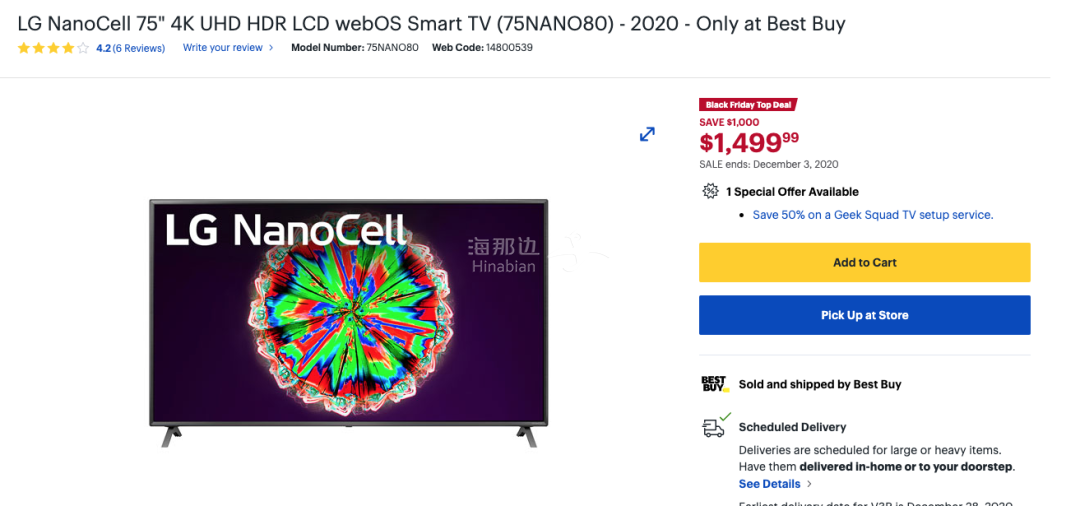Expand the product image to fullscreen

click(647, 134)
